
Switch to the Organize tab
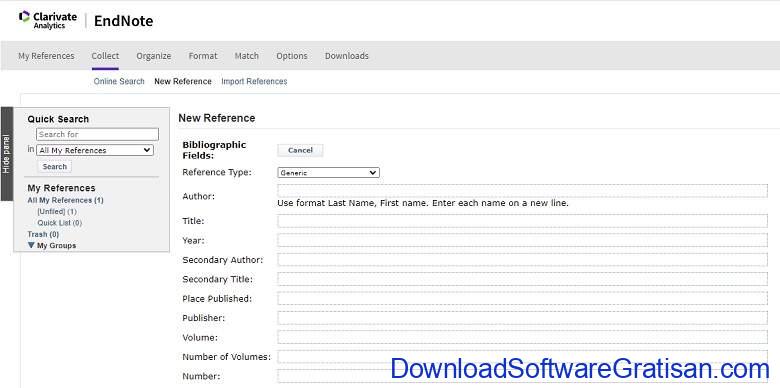[154, 56]
